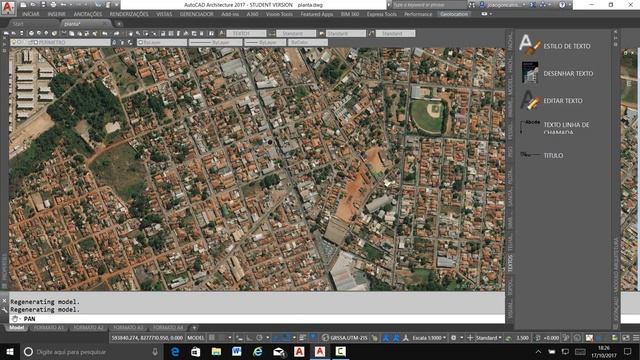Image resolution: width=640 pixels, height=360 pixels.
Task: Click the dimension style icon before first Standard
Action: (272, 33)
